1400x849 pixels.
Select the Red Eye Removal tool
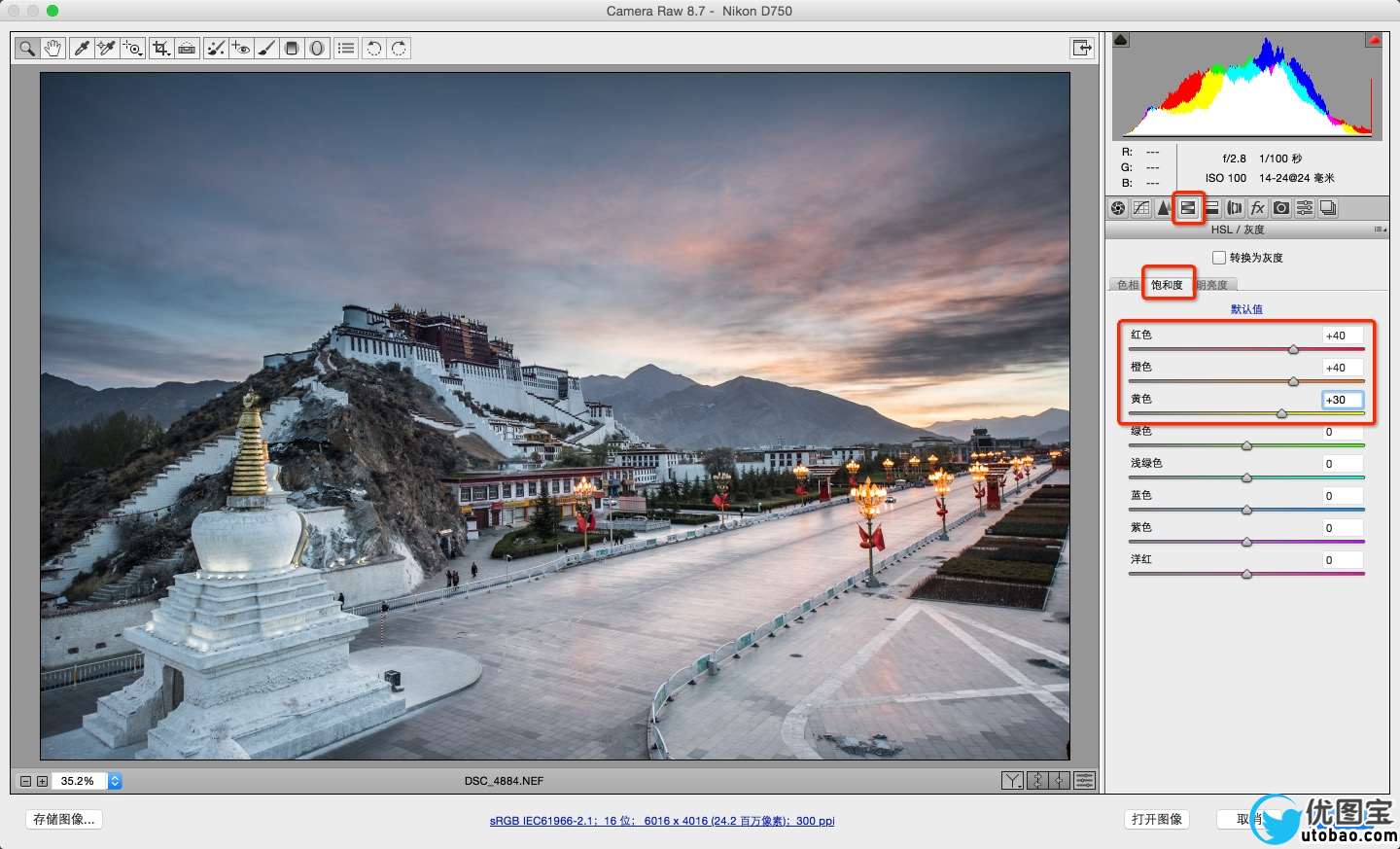pyautogui.click(x=241, y=48)
